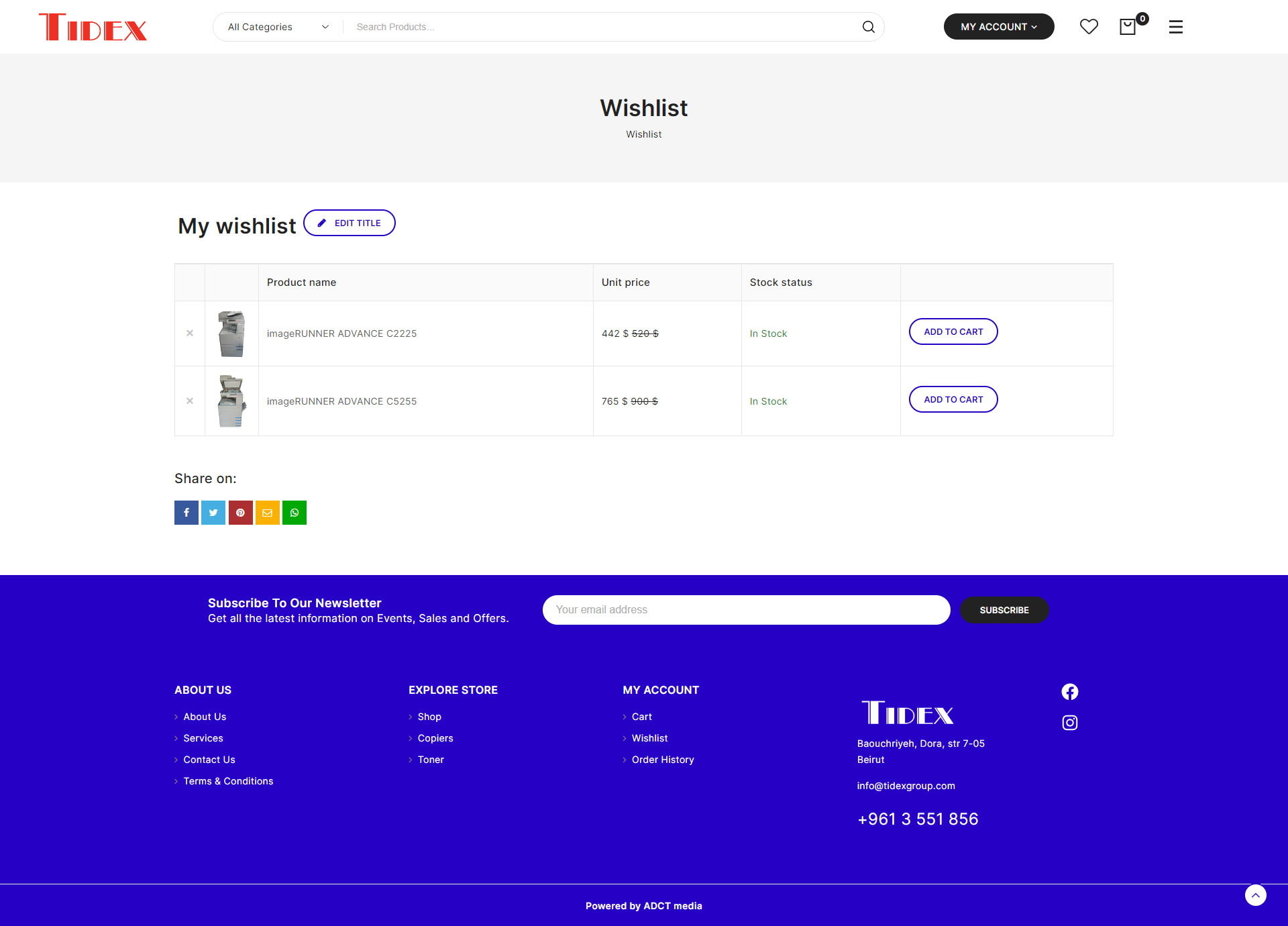Viewport: 1288px width, 926px height.
Task: Expand the All Categories dropdown
Action: 278,27
